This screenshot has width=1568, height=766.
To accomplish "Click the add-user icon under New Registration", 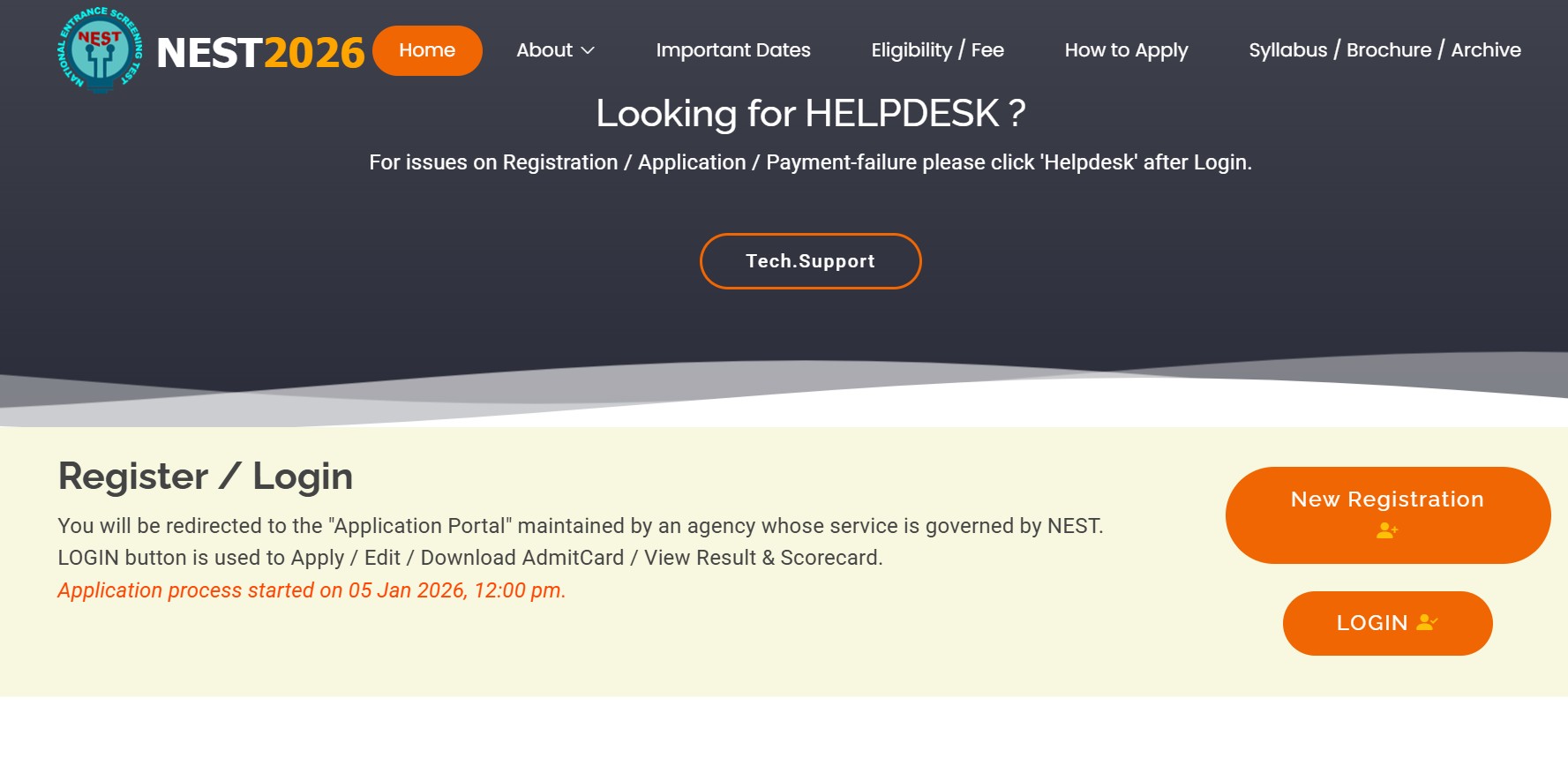I will (1387, 530).
